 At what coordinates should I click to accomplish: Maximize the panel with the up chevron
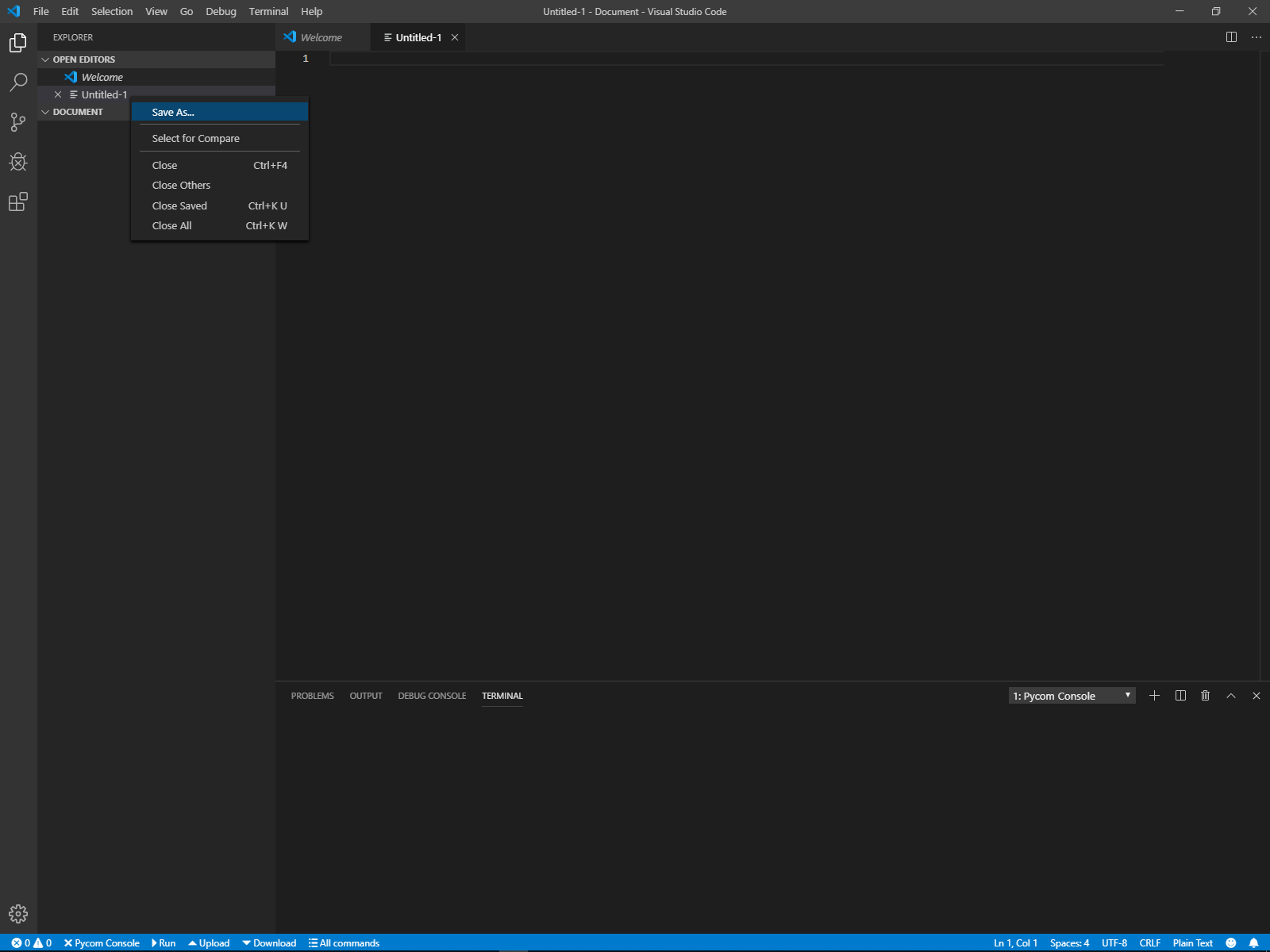click(x=1231, y=696)
